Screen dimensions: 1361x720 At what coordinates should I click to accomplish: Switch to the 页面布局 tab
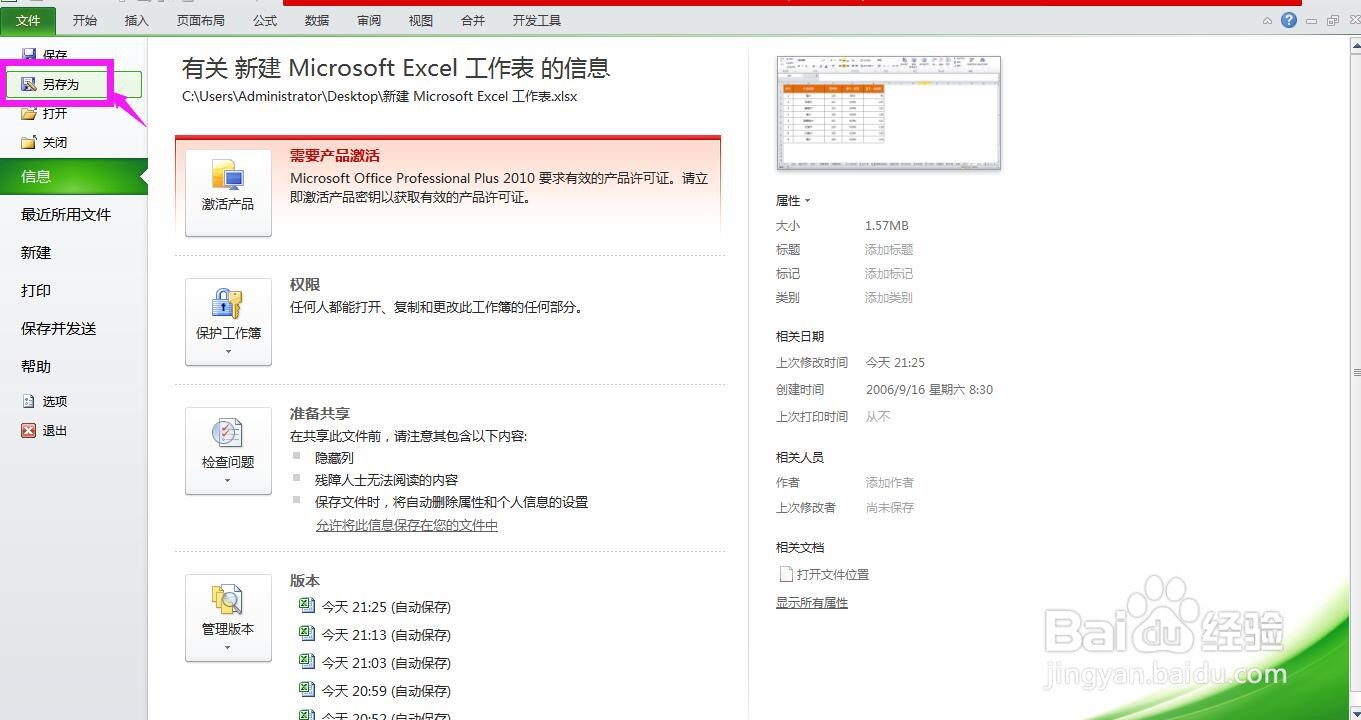tap(201, 20)
